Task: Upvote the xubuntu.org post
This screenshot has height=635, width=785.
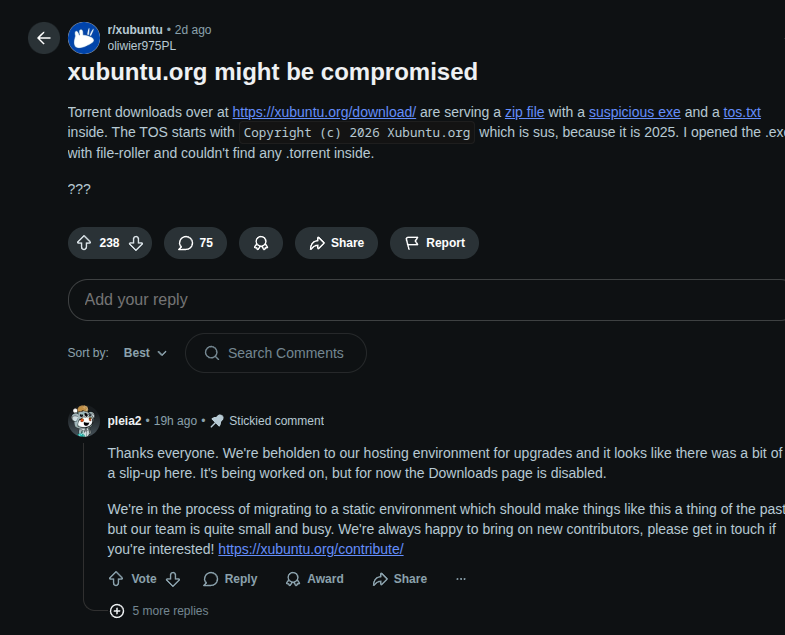Action: coord(84,243)
